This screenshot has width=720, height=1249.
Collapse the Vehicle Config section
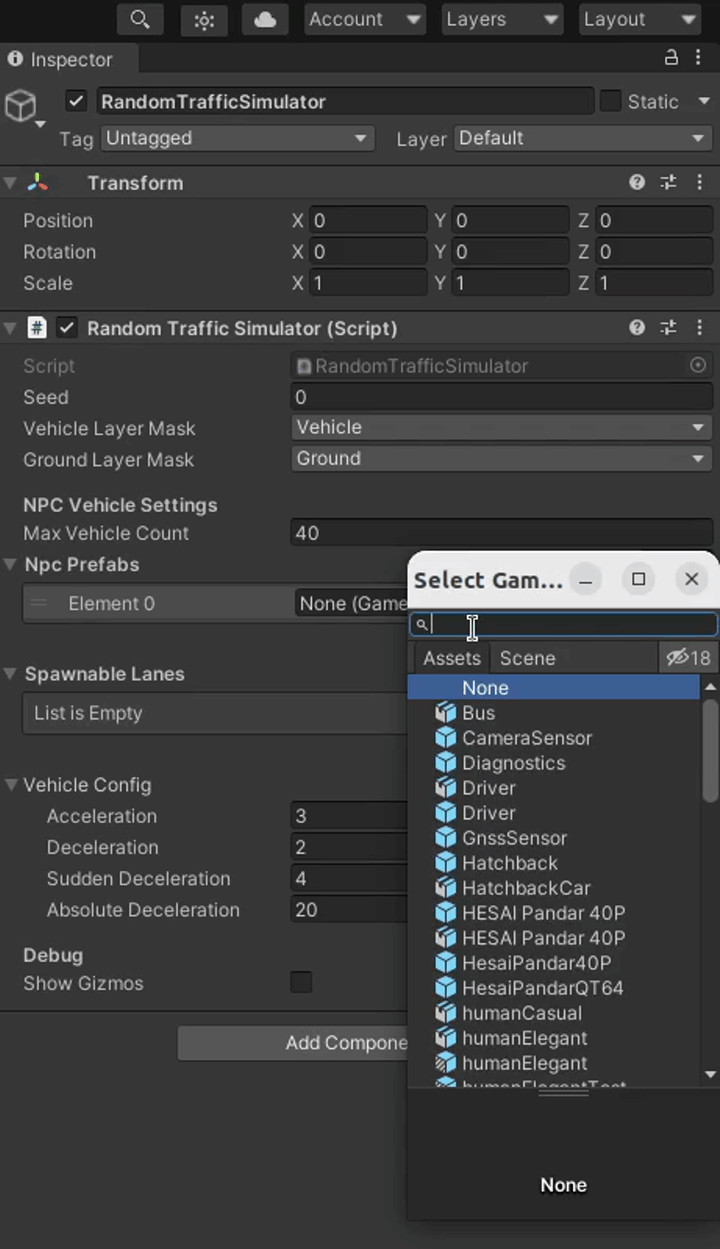(x=12, y=785)
